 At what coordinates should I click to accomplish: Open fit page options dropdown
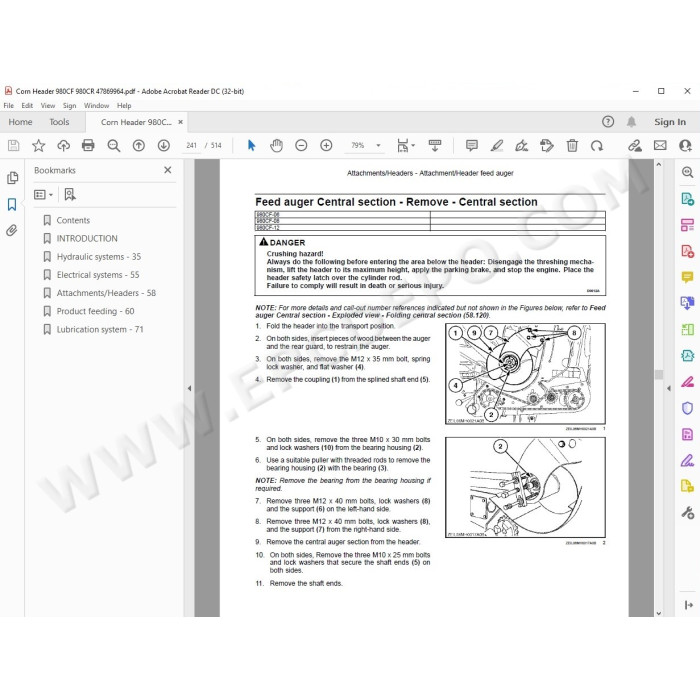coord(406,145)
